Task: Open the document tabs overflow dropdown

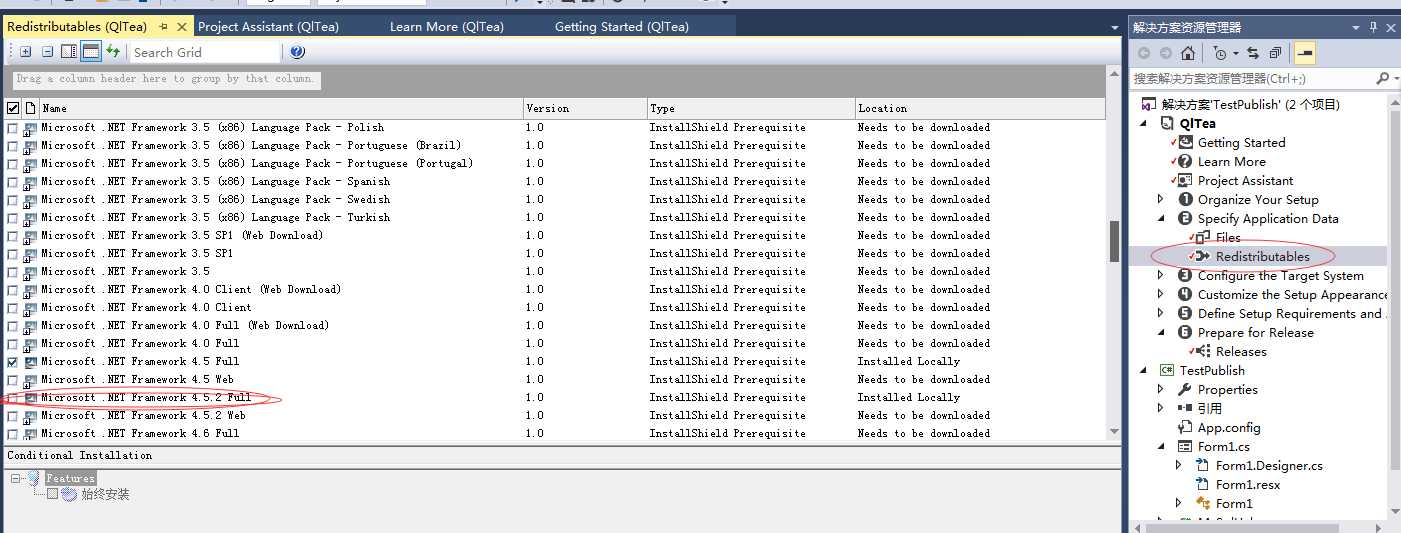Action: pyautogui.click(x=1115, y=28)
